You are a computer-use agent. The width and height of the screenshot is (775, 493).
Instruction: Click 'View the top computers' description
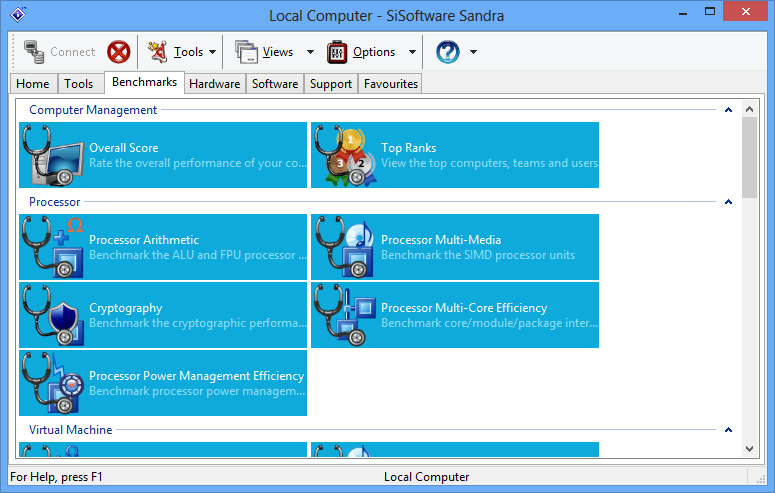[489, 163]
